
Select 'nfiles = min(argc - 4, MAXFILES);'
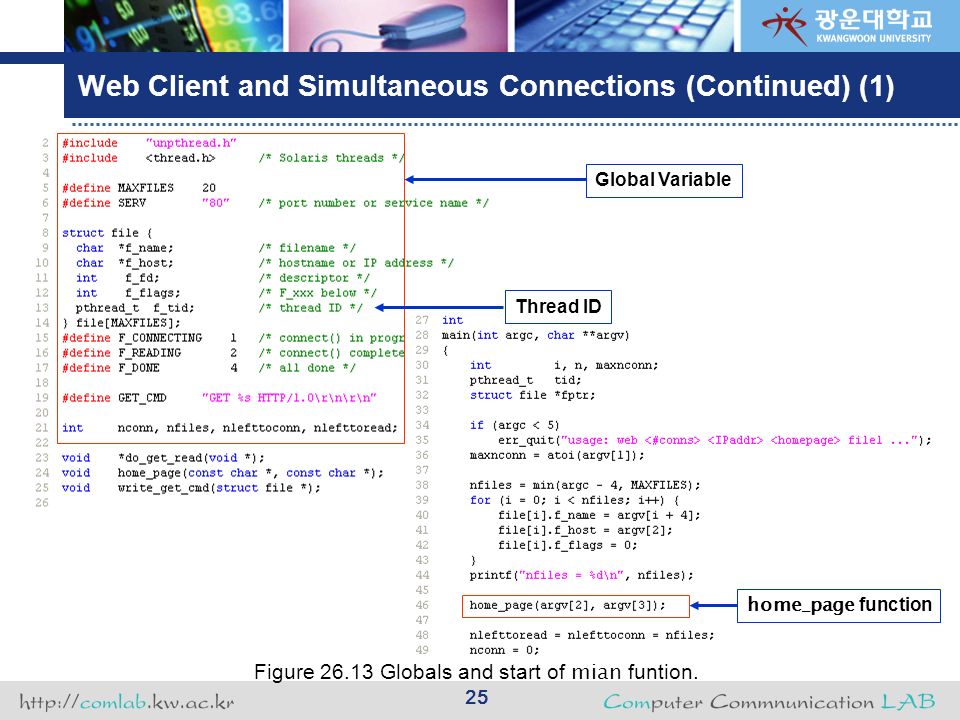(x=585, y=486)
